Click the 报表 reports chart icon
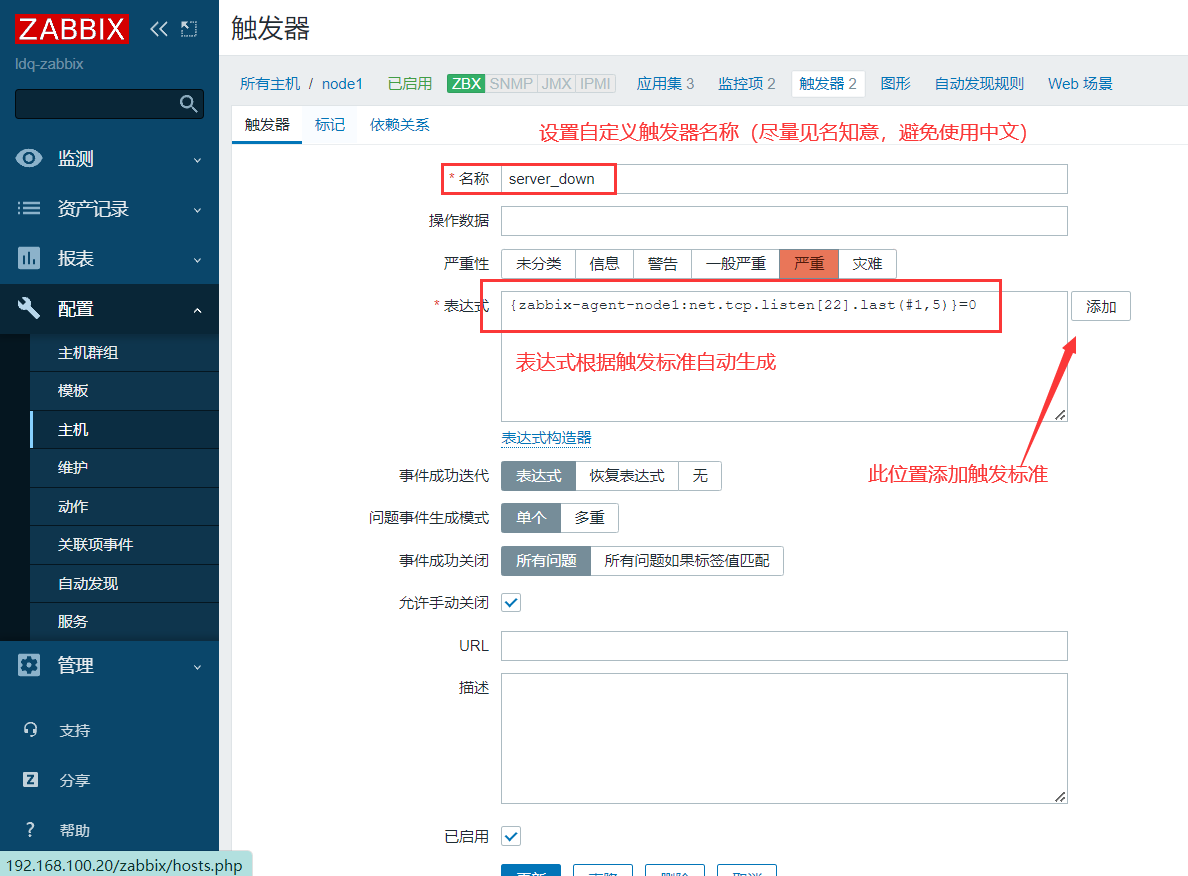Image resolution: width=1188 pixels, height=876 pixels. [30, 259]
